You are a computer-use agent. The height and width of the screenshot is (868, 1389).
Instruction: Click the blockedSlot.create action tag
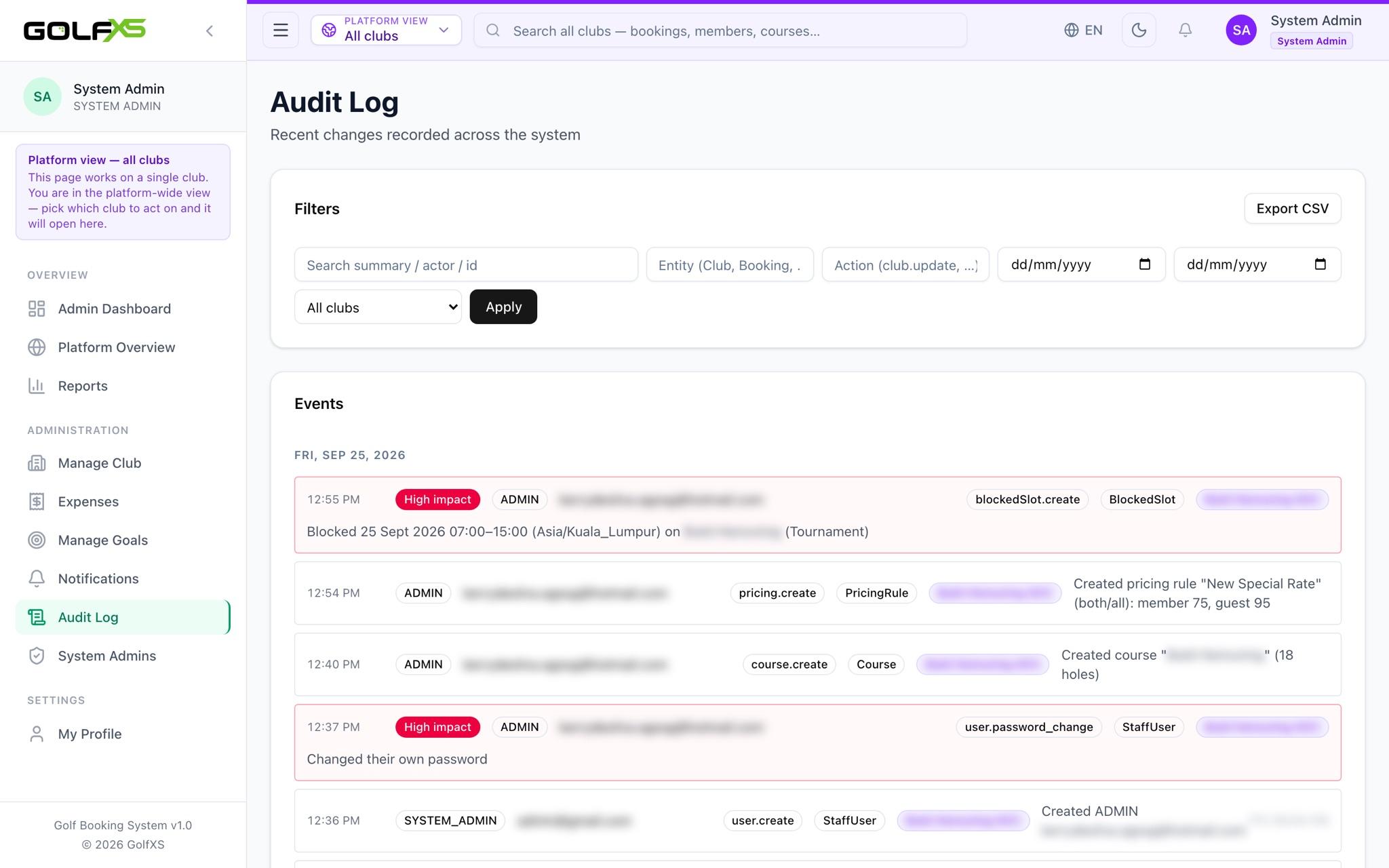[1028, 499]
